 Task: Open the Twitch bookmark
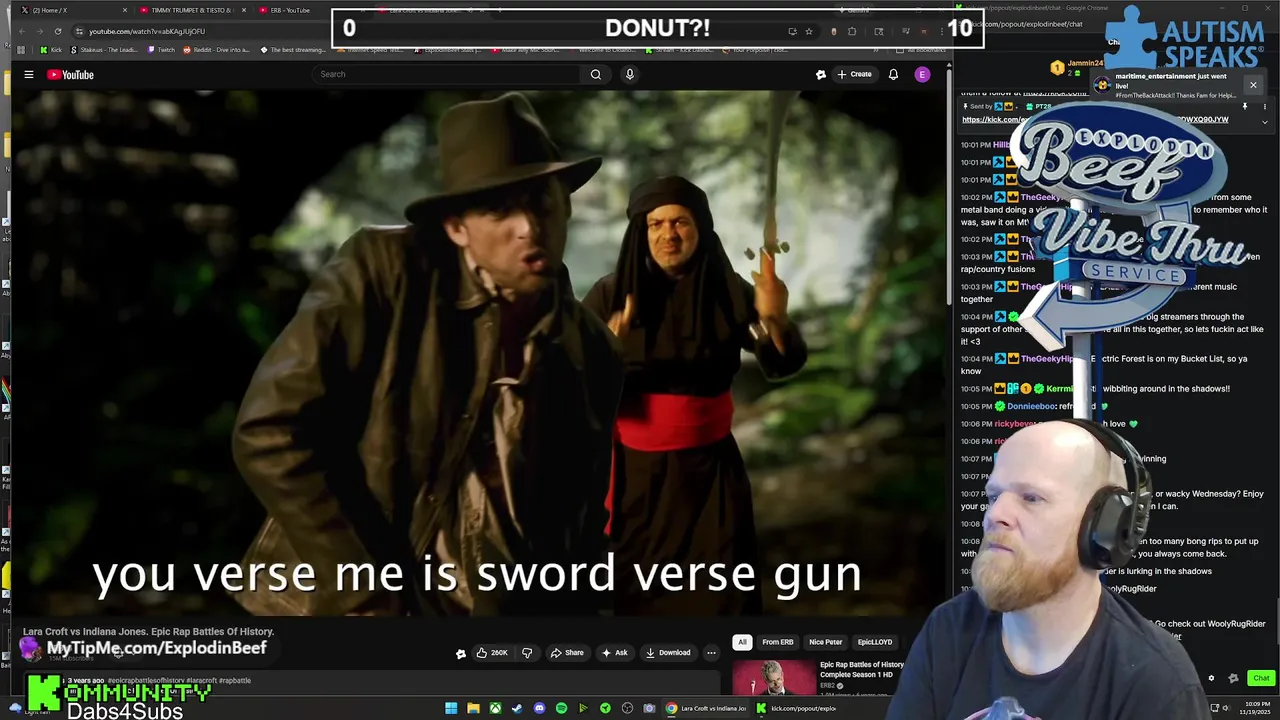coord(161,50)
